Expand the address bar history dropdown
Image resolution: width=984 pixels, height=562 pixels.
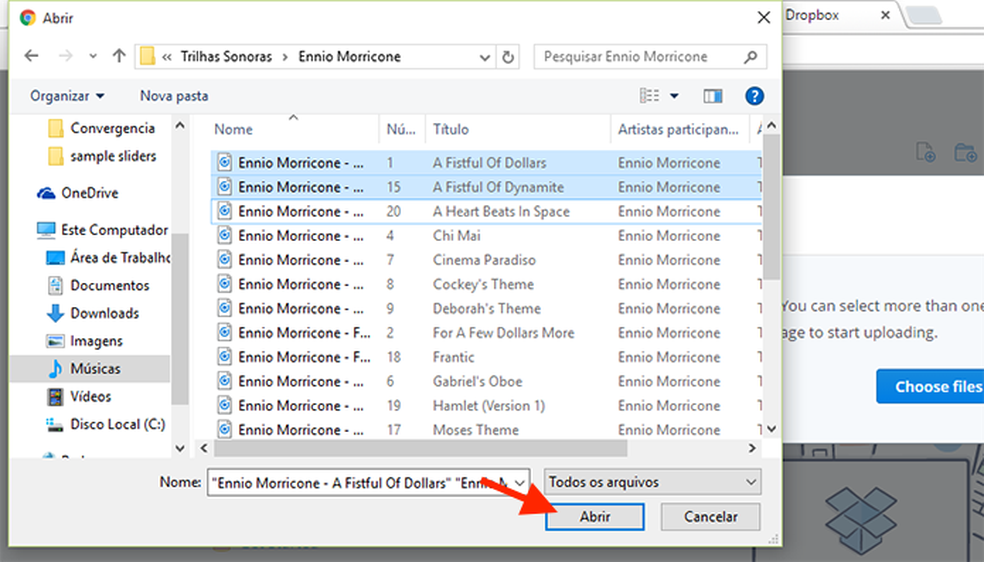484,57
